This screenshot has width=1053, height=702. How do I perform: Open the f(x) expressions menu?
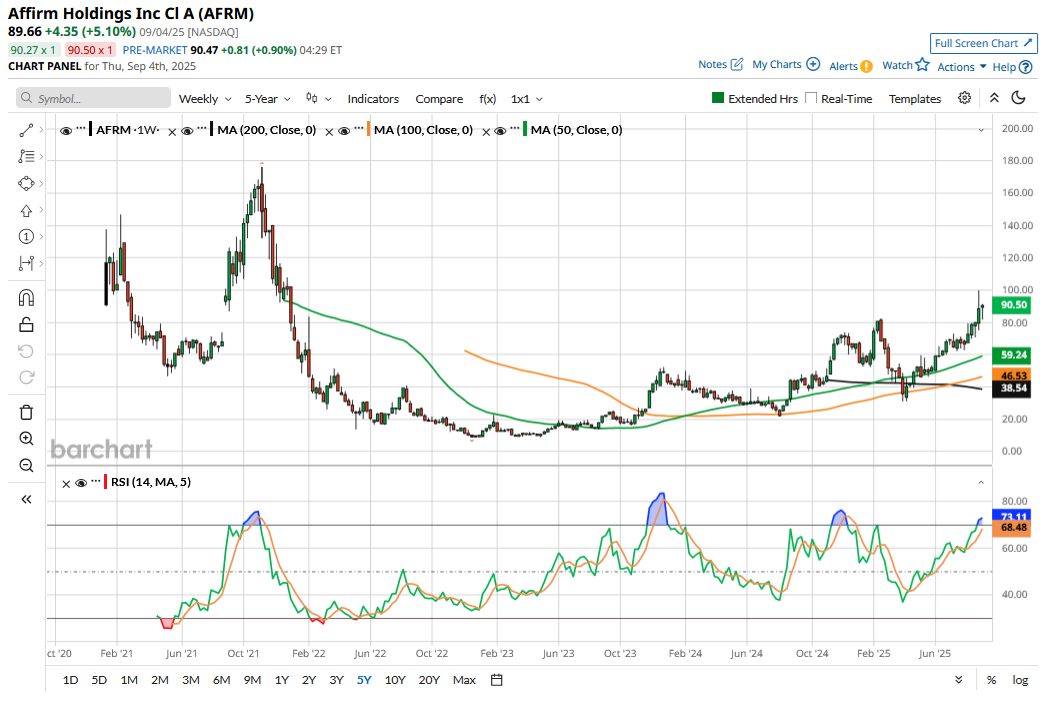tap(488, 99)
